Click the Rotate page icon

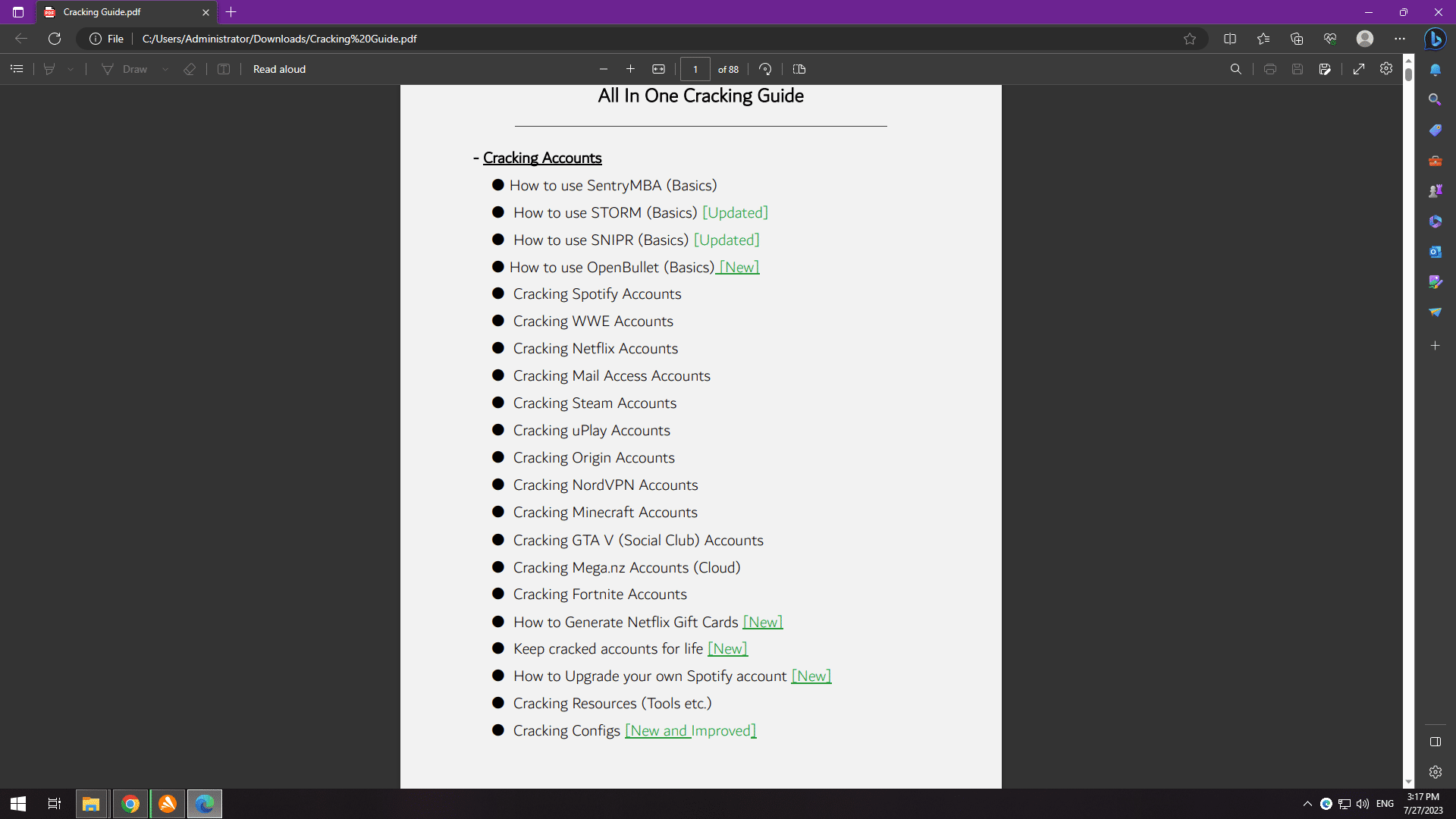[x=765, y=69]
